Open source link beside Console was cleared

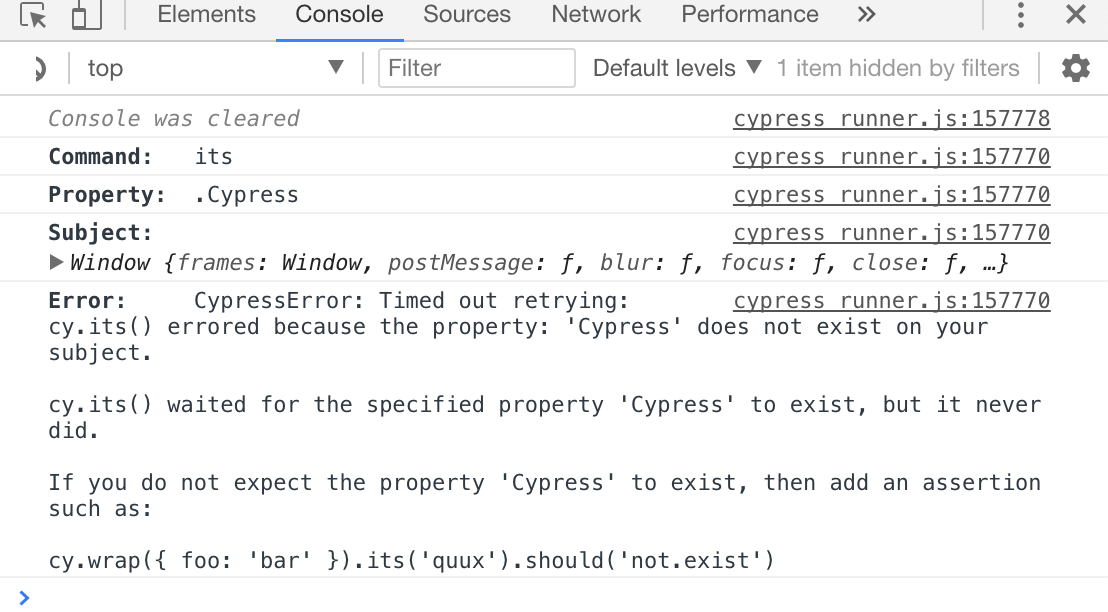pyautogui.click(x=891, y=119)
